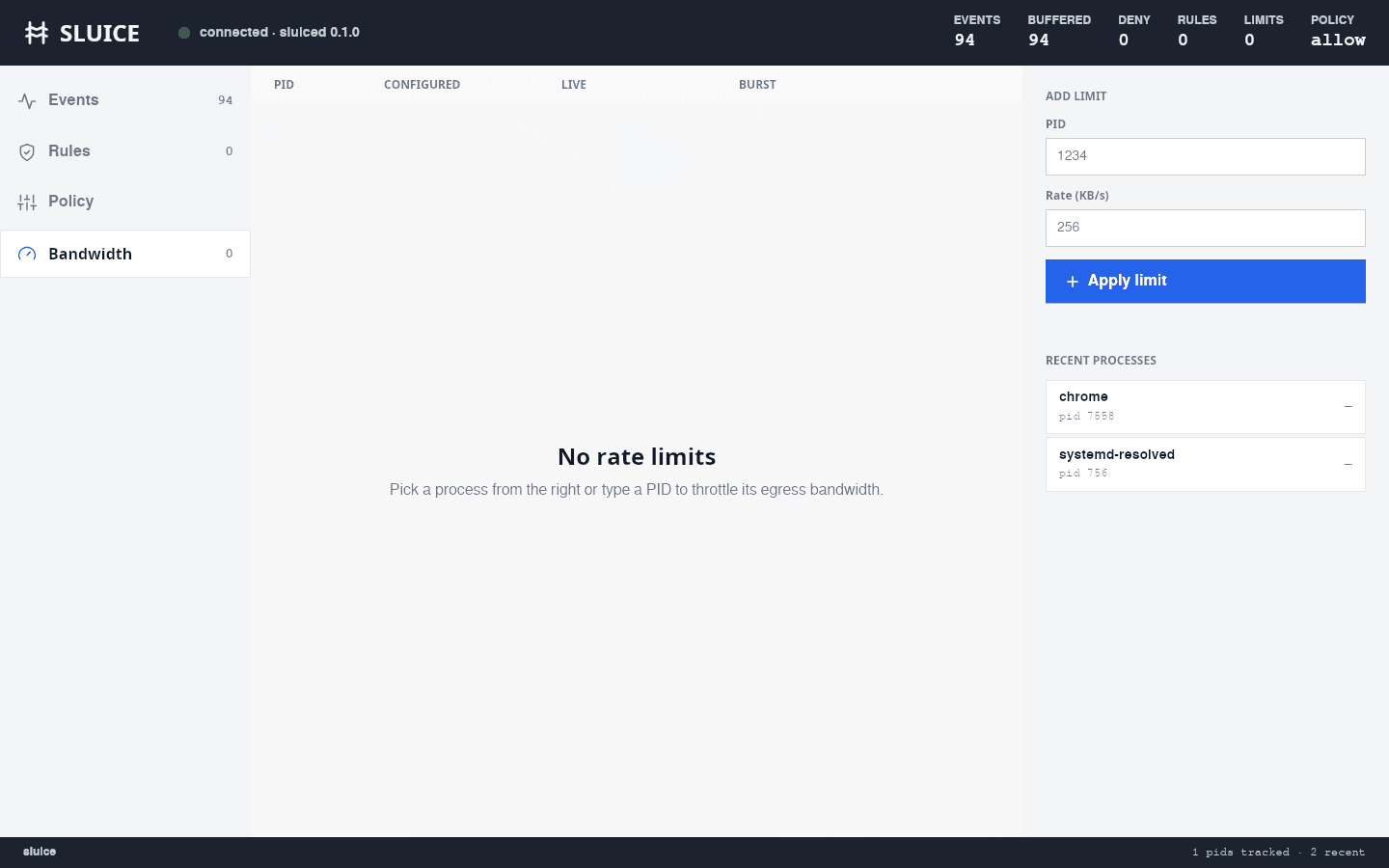The image size is (1389, 868).
Task: Switch to the Policy section
Action: click(x=125, y=202)
